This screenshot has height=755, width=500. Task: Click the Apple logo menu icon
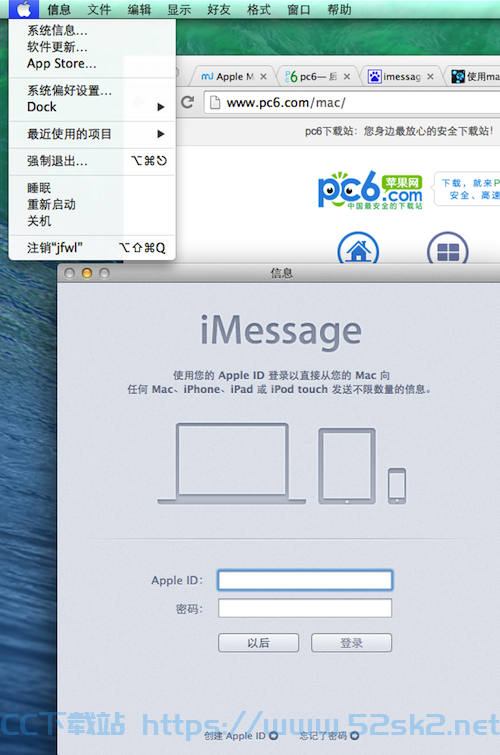24,9
